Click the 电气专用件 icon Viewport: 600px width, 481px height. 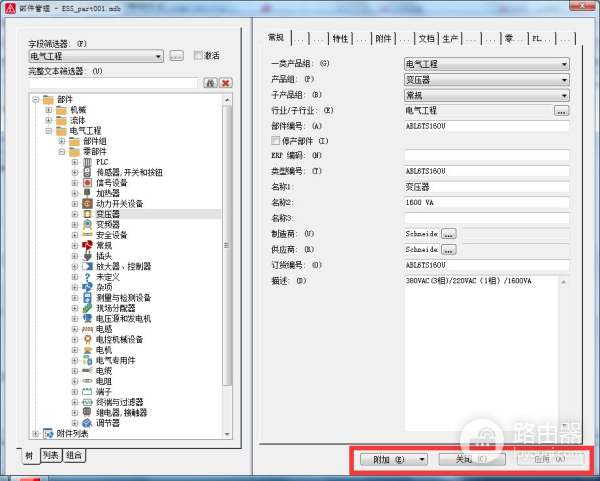coord(87,360)
